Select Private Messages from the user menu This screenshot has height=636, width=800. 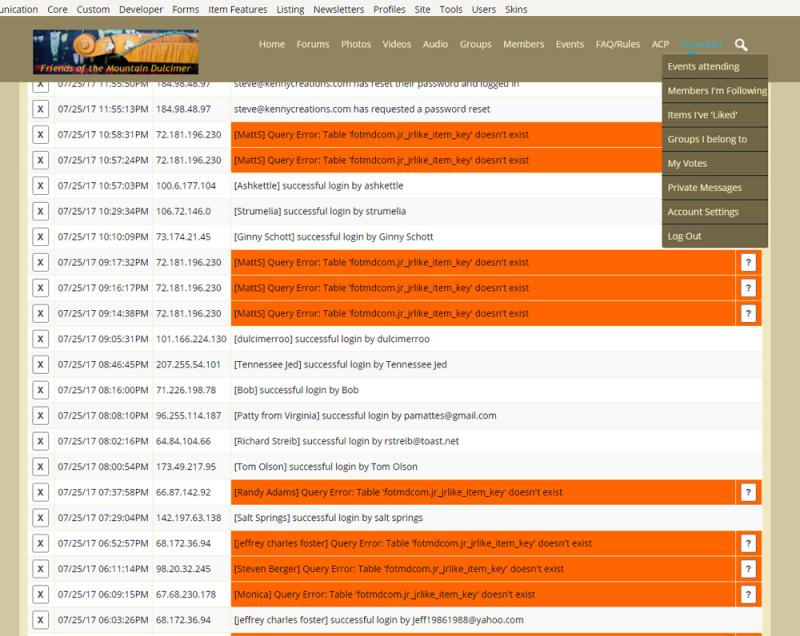coord(704,188)
